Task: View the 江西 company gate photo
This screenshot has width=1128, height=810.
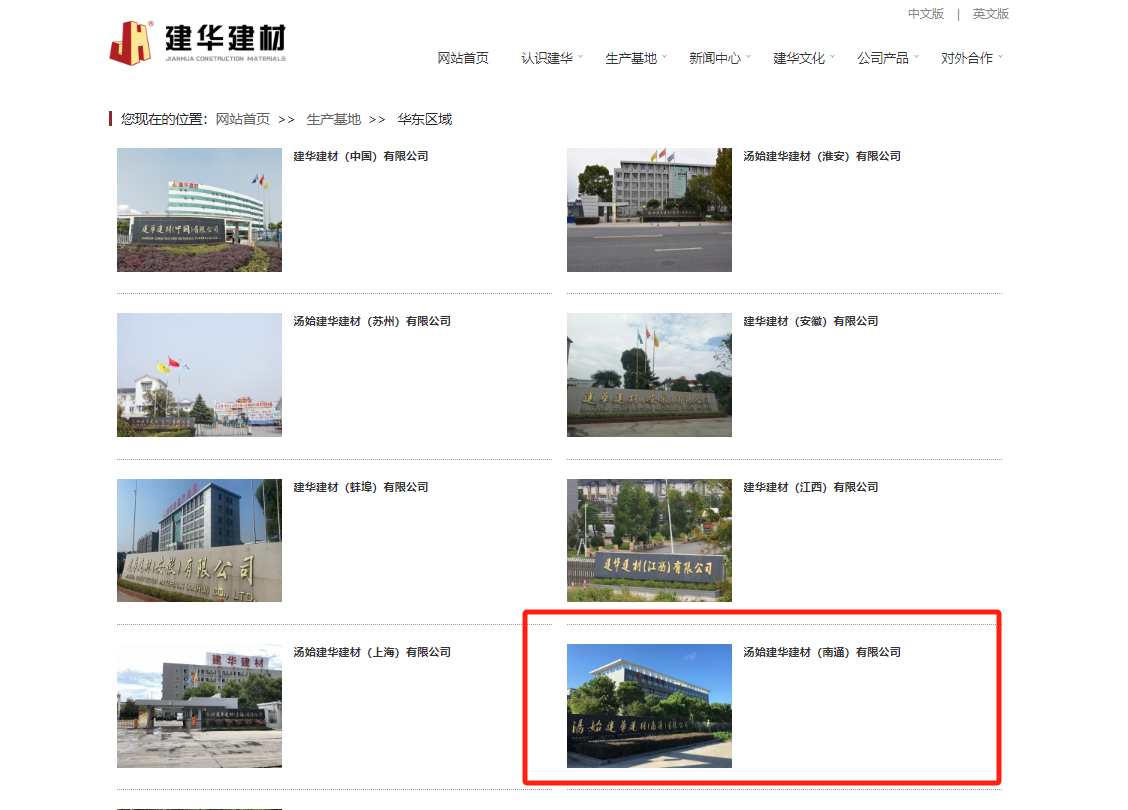Action: (649, 540)
